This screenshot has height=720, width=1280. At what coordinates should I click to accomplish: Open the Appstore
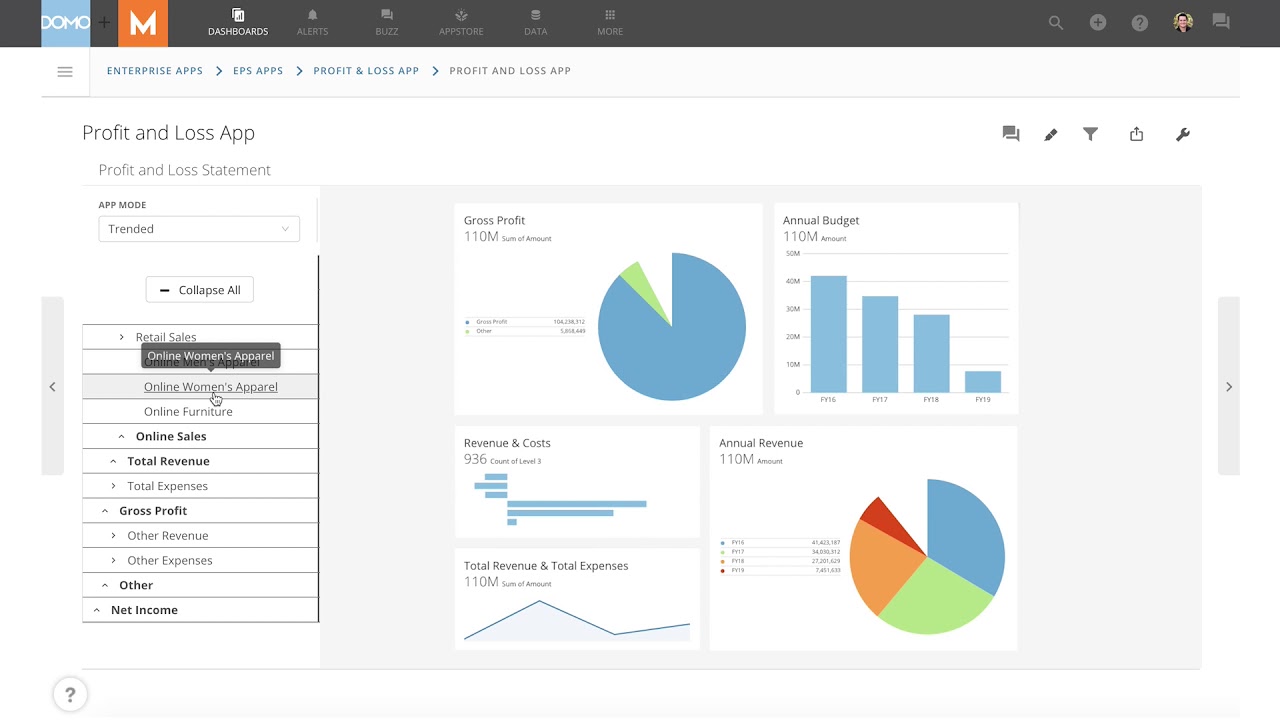[461, 22]
